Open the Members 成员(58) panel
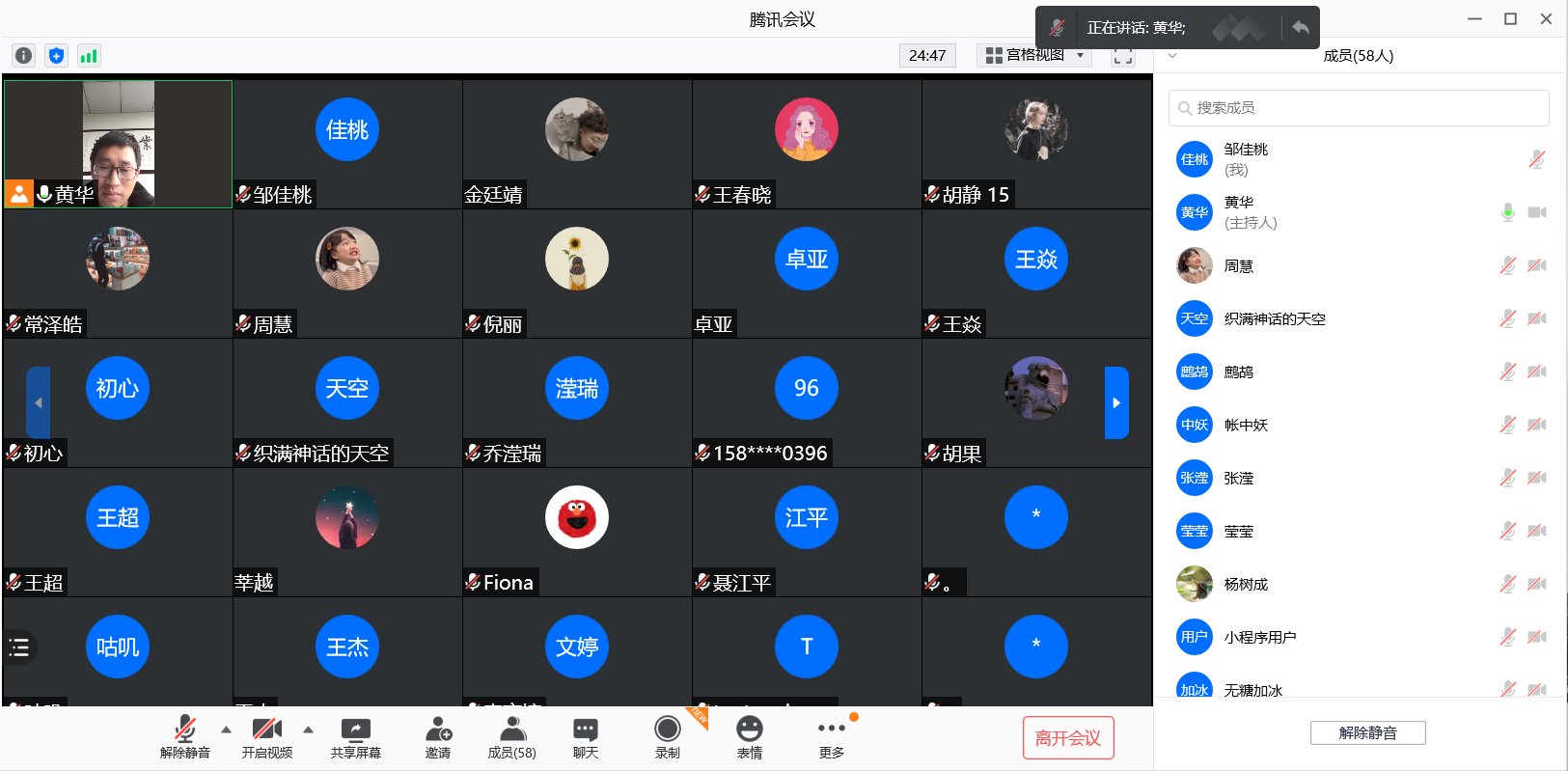Viewport: 1568px width, 771px height. [x=511, y=738]
